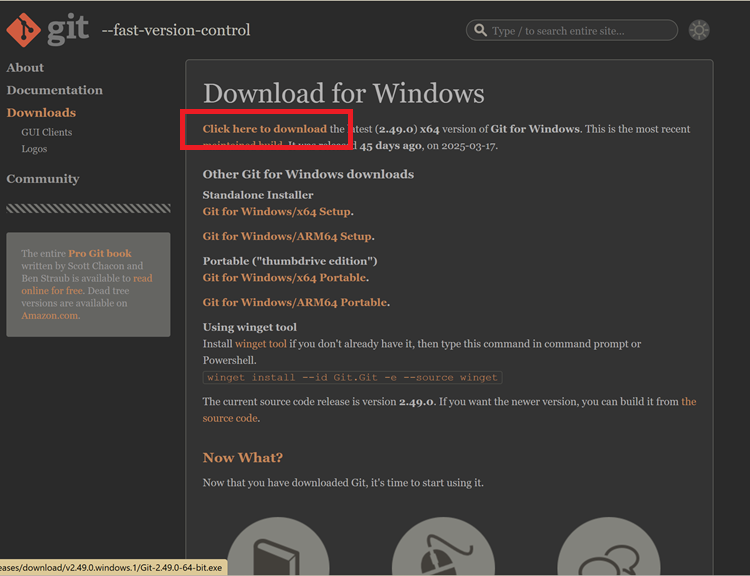Open the Pro Git book link

tap(99, 253)
